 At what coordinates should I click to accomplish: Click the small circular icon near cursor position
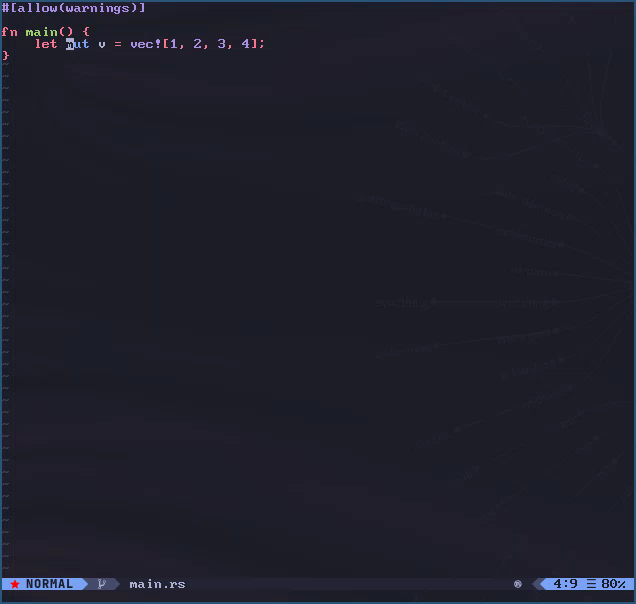point(518,584)
